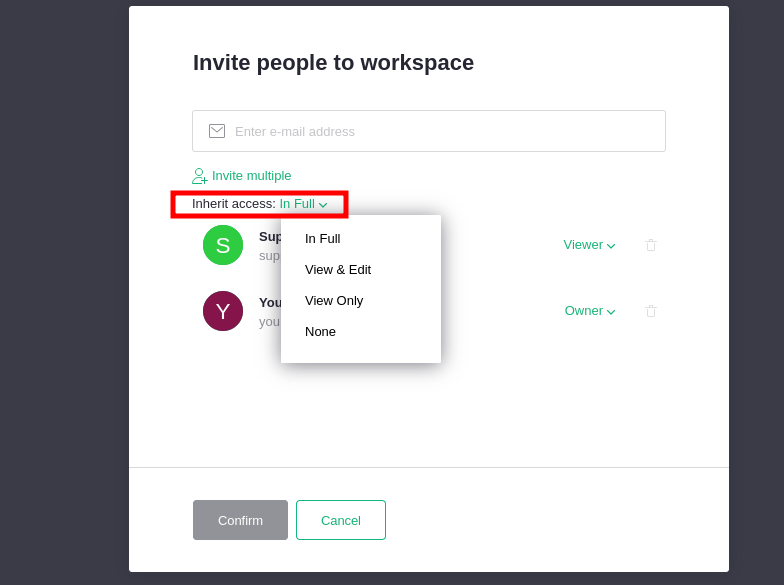The width and height of the screenshot is (784, 585).
Task: Open the Invite multiple link
Action: (251, 176)
